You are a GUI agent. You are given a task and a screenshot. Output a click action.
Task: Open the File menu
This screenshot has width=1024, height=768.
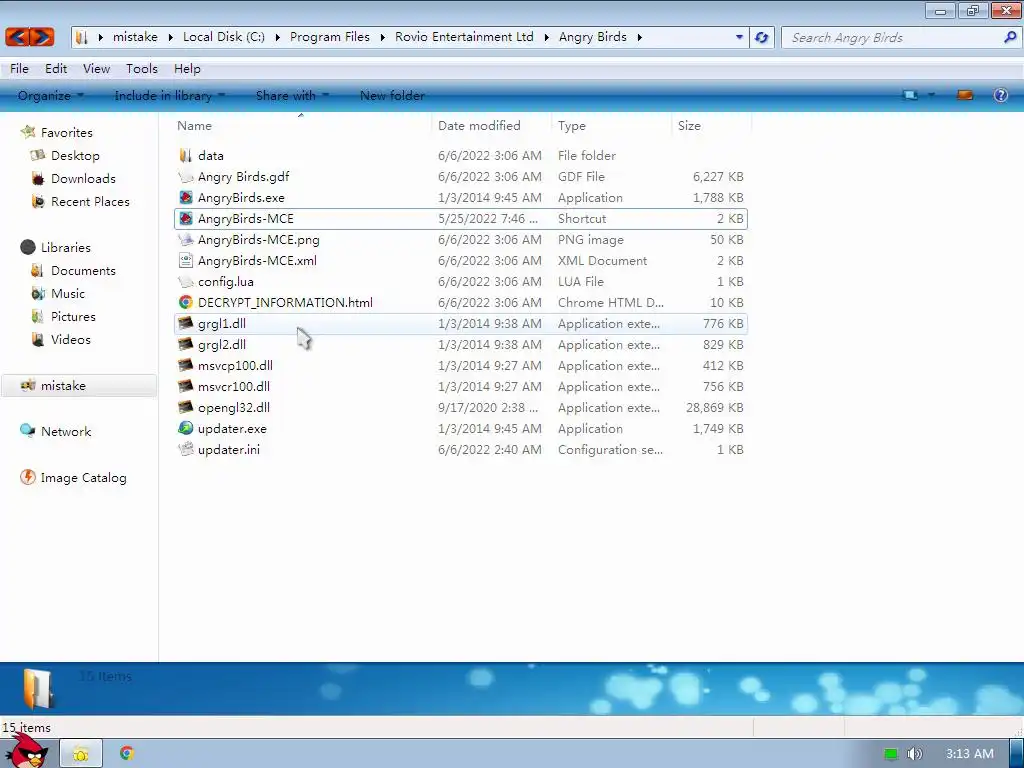pos(19,69)
